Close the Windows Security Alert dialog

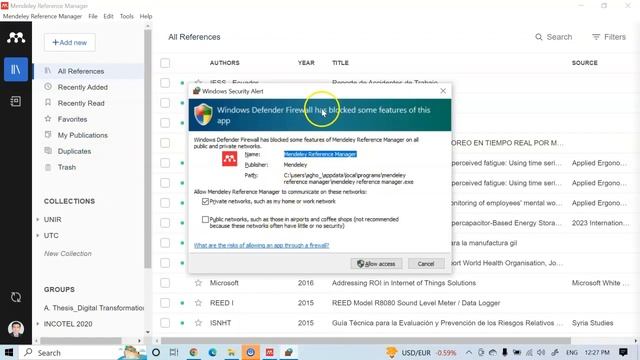click(x=443, y=91)
